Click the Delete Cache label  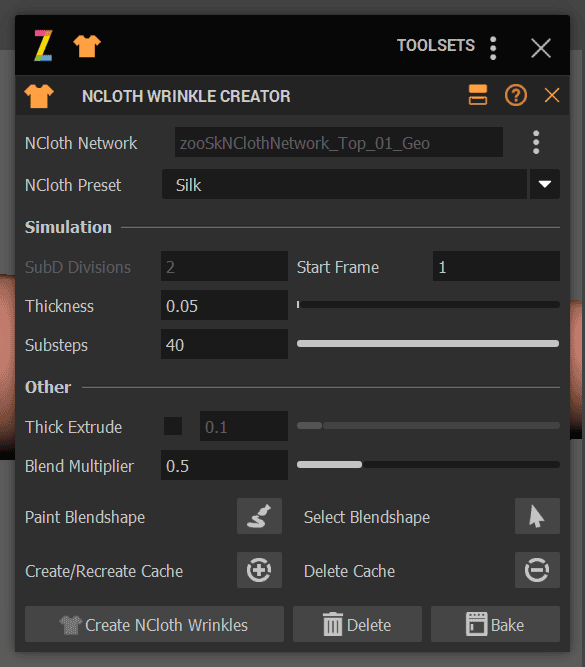click(349, 571)
